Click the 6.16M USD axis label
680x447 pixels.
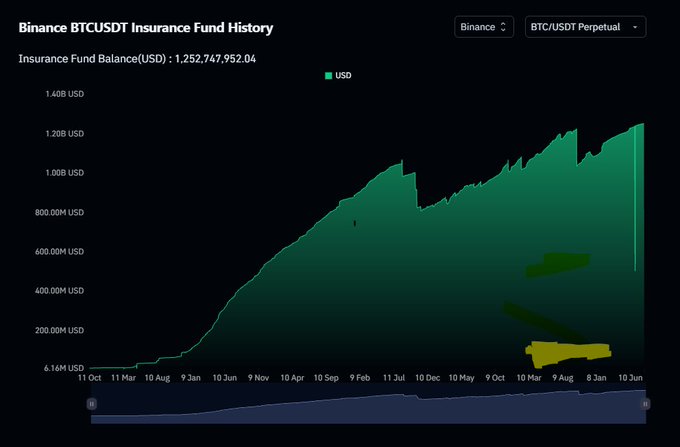pyautogui.click(x=64, y=368)
